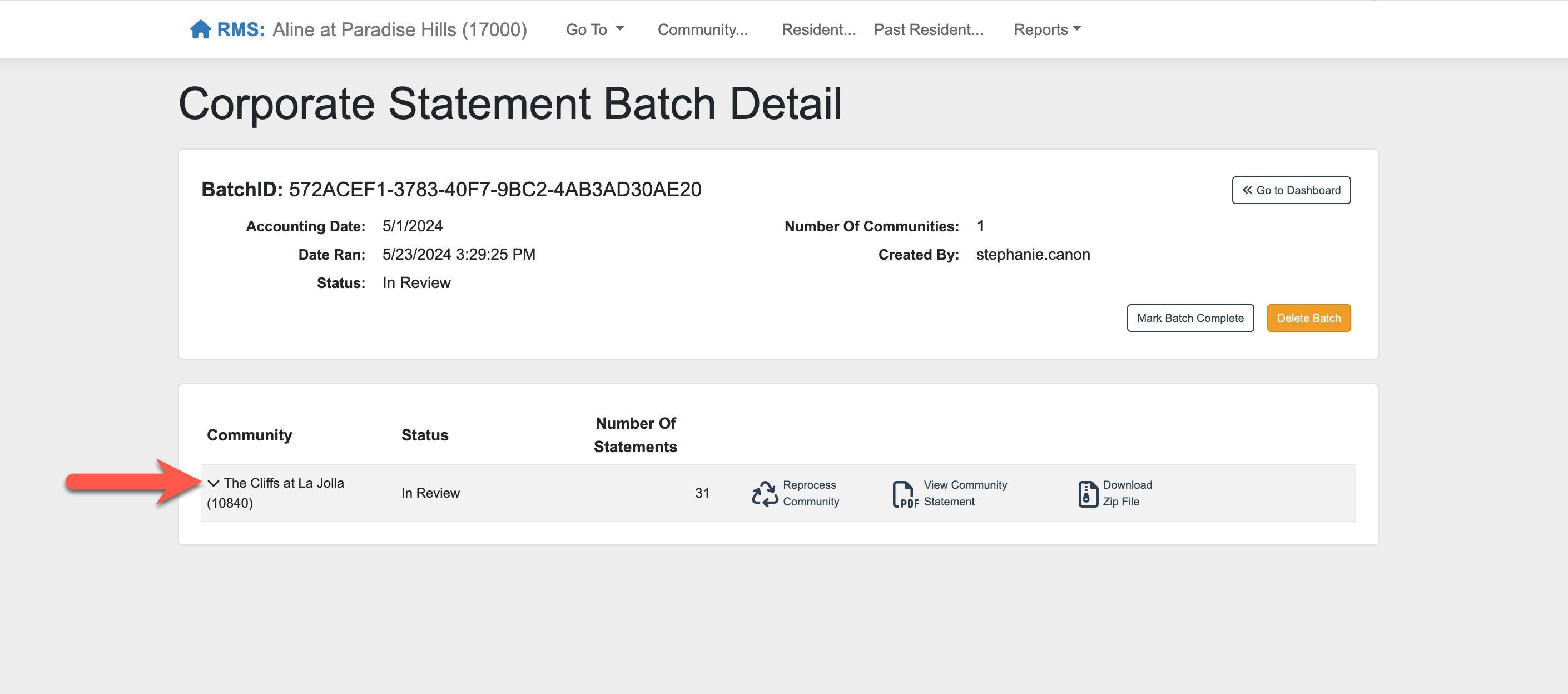Open the Go To dropdown menu
The image size is (1568, 694).
(x=594, y=29)
